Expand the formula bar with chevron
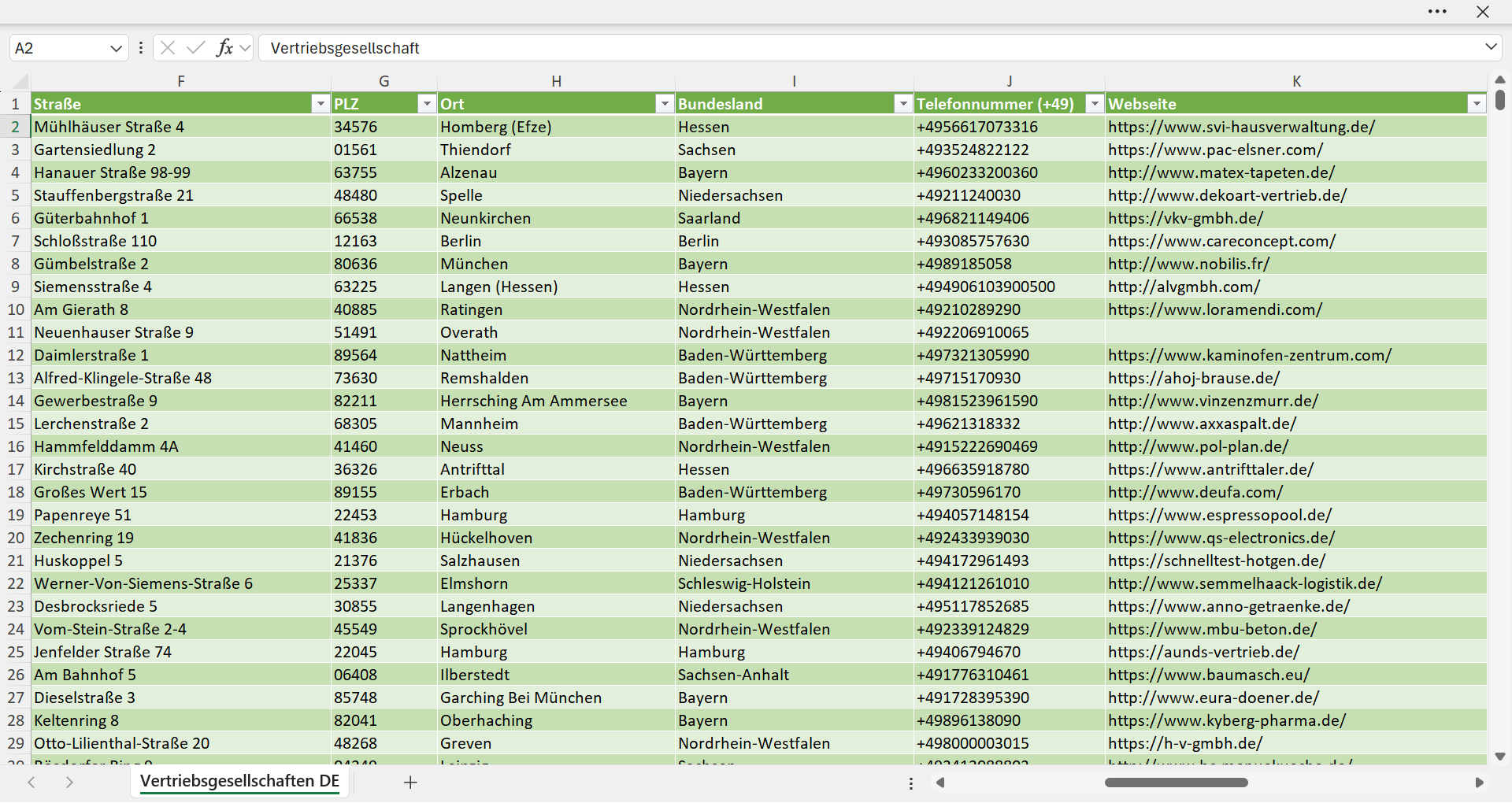 (x=1491, y=47)
